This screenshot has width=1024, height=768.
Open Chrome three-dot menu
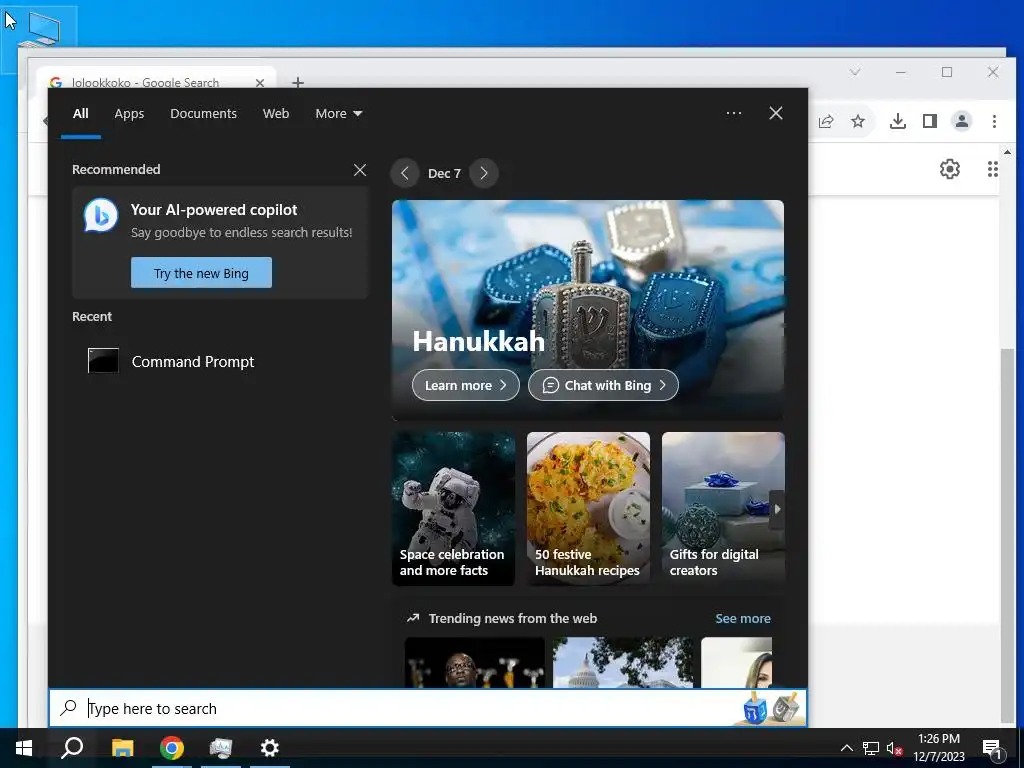(994, 121)
